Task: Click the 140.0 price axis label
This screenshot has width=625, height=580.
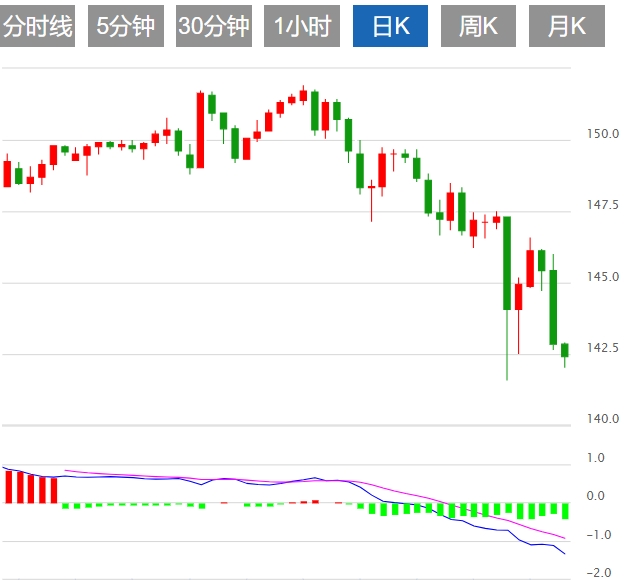Action: [x=603, y=419]
